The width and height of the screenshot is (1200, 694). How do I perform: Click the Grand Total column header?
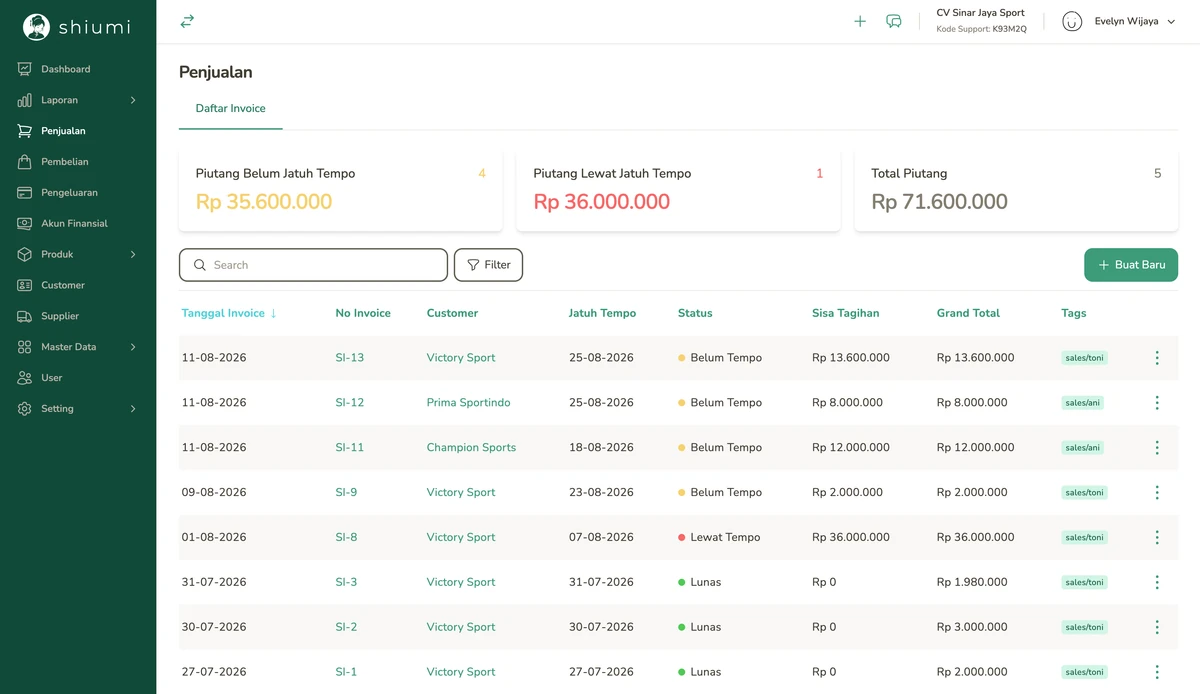(x=968, y=313)
